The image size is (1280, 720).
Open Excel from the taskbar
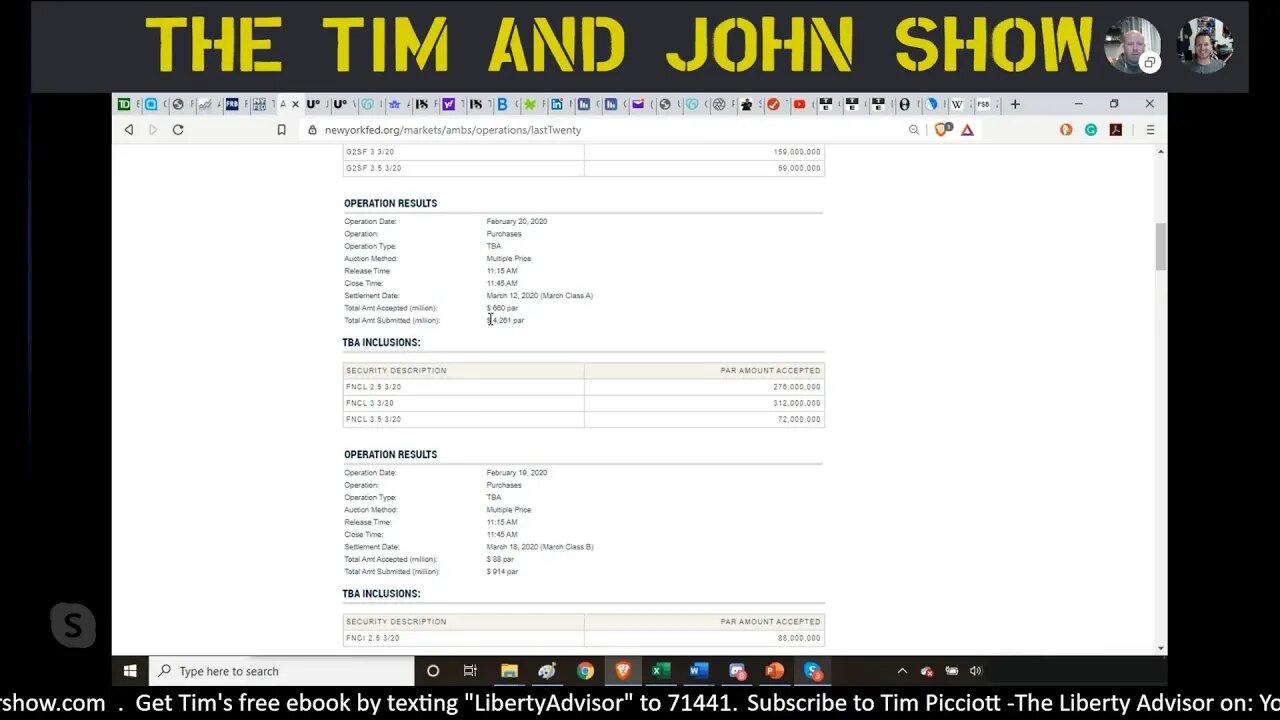click(x=661, y=671)
